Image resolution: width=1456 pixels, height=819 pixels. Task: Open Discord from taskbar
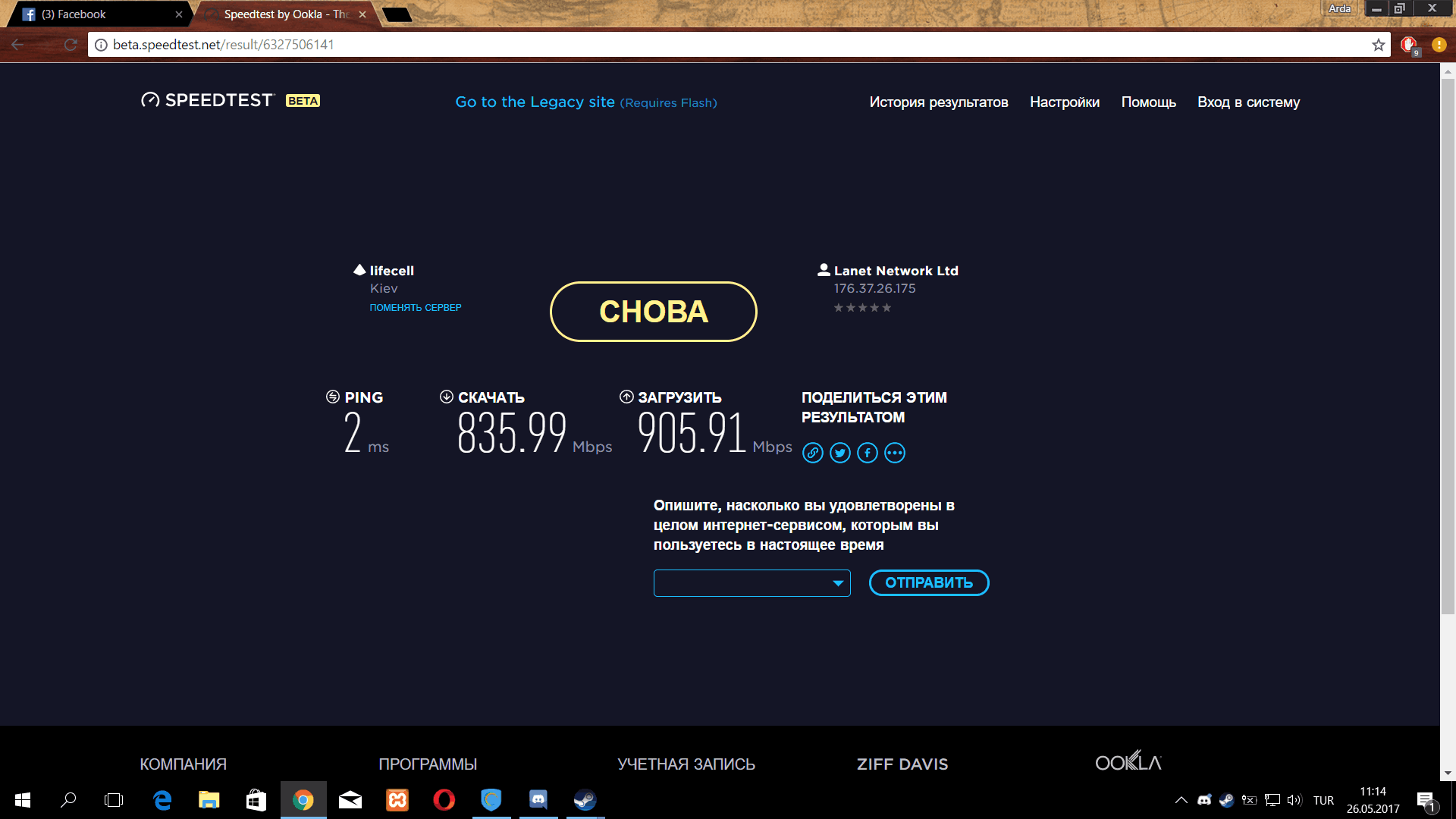coord(538,800)
